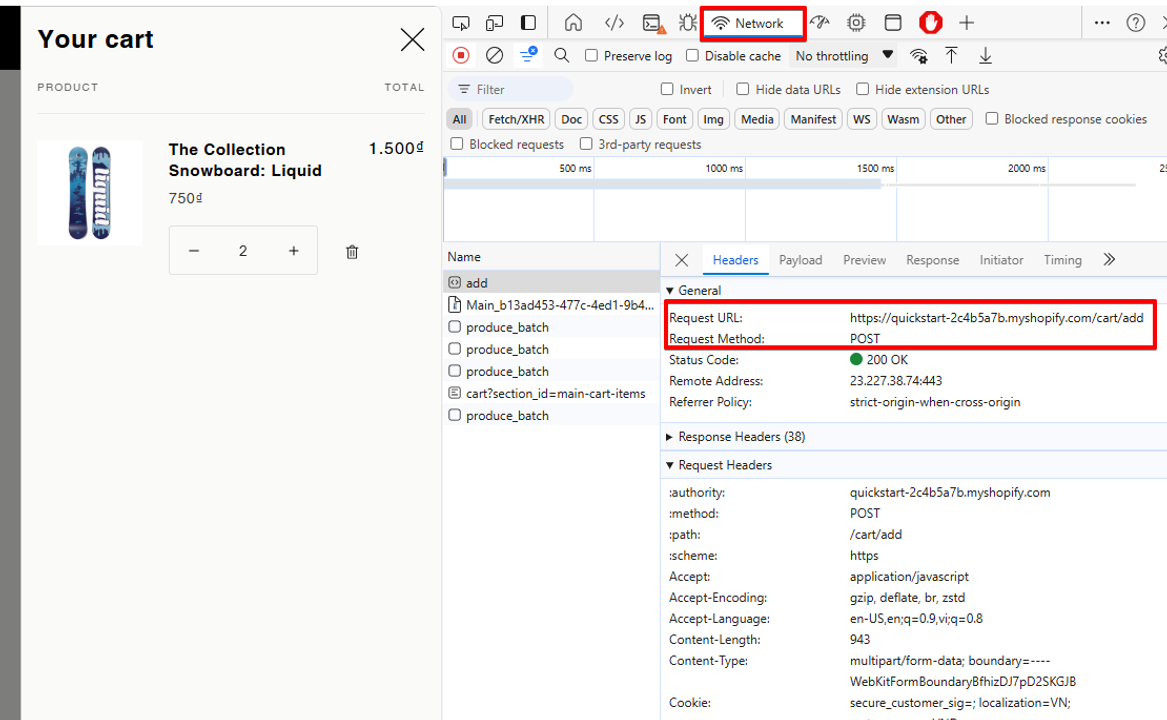Screen dimensions: 1167x720
Task: Enable Preserve log checkbox
Action: point(592,56)
